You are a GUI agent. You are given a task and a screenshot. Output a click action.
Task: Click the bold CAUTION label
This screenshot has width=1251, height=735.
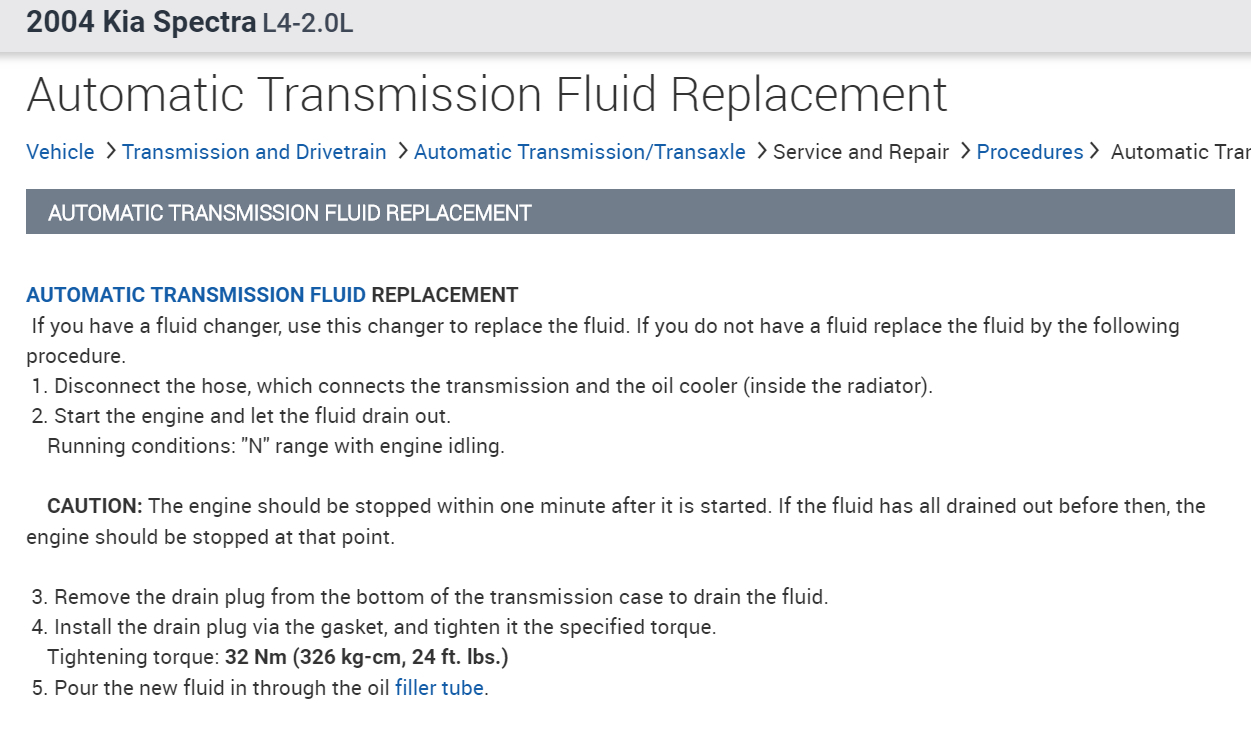tap(95, 506)
